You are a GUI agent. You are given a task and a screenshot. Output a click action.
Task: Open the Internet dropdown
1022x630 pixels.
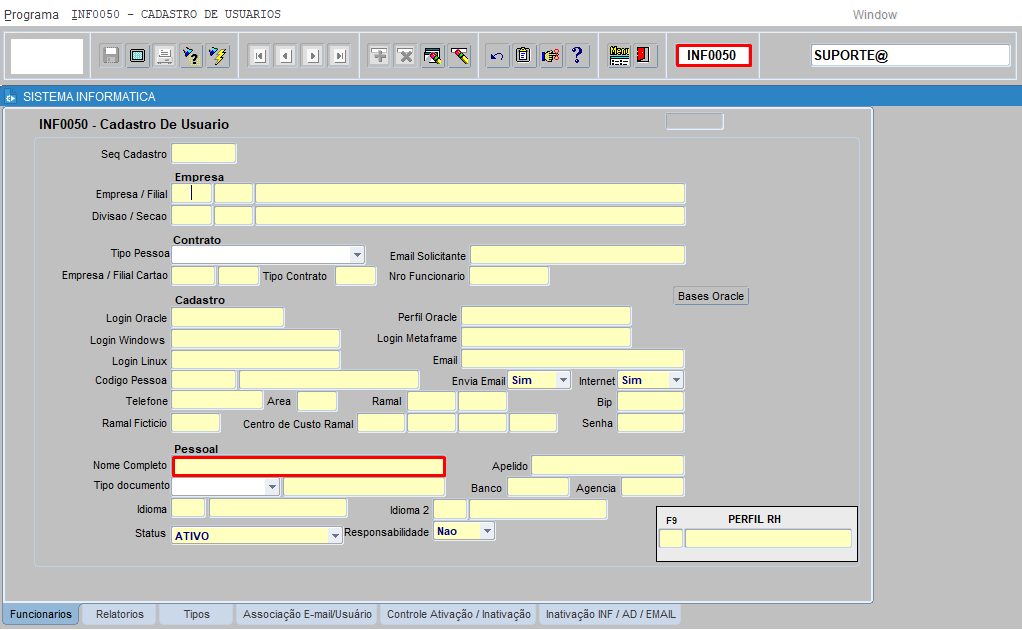click(676, 380)
